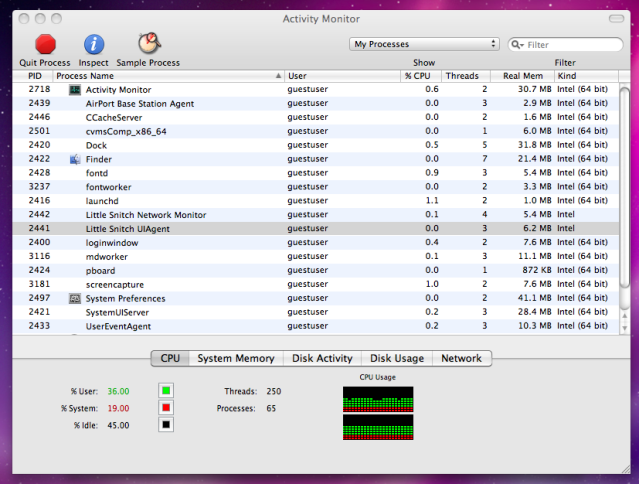The image size is (639, 484).
Task: Select the launchd process row
Action: pos(316,201)
